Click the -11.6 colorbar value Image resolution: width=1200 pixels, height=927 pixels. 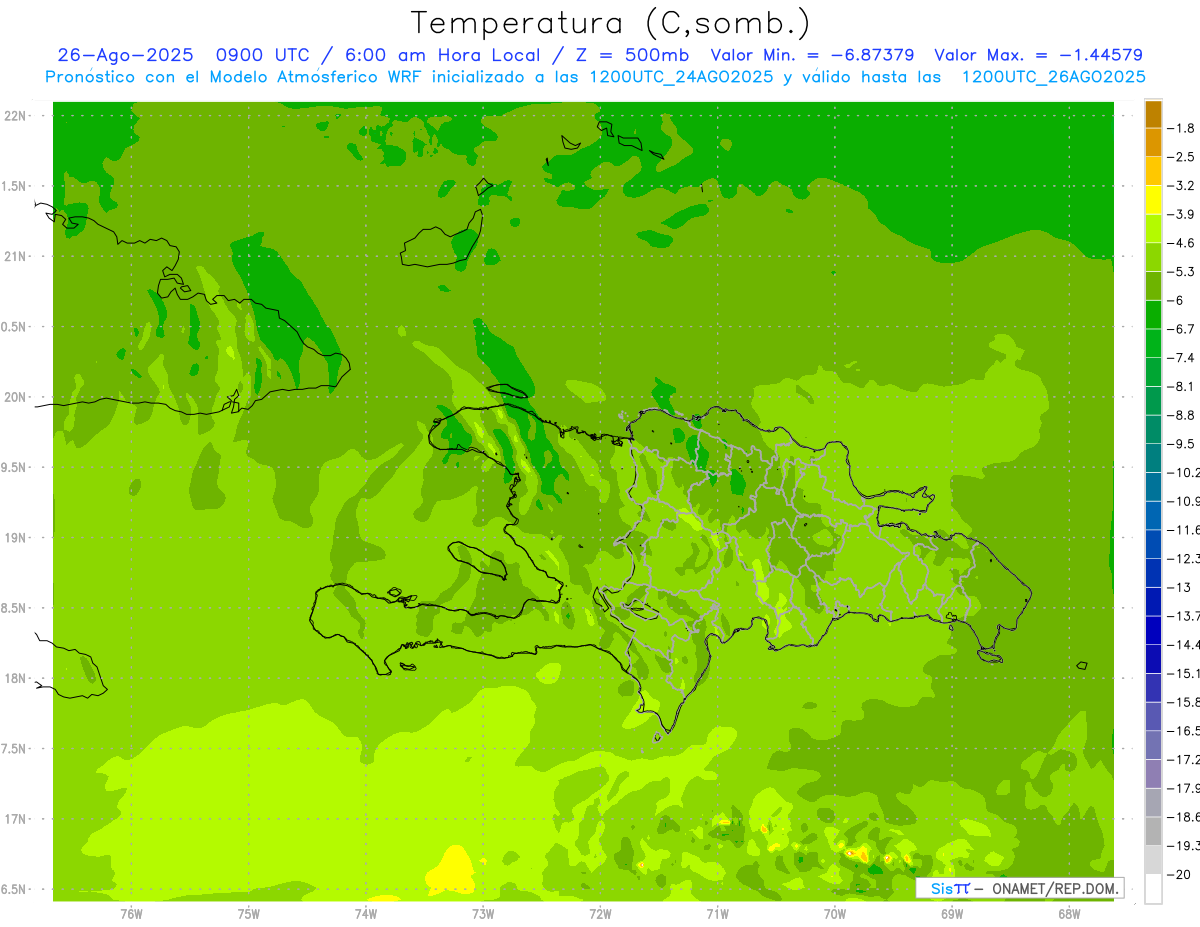1183,529
